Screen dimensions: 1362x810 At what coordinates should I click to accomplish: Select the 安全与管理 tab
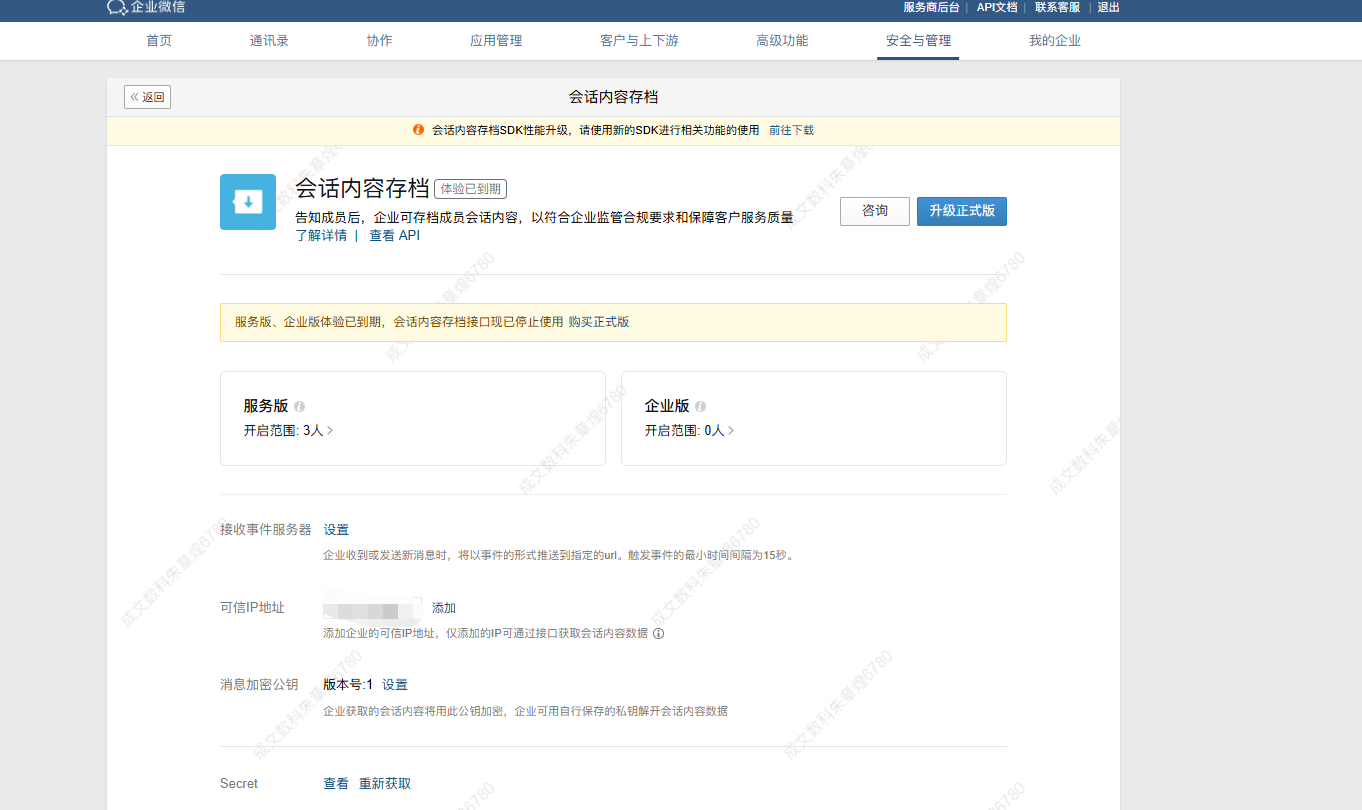pos(918,41)
